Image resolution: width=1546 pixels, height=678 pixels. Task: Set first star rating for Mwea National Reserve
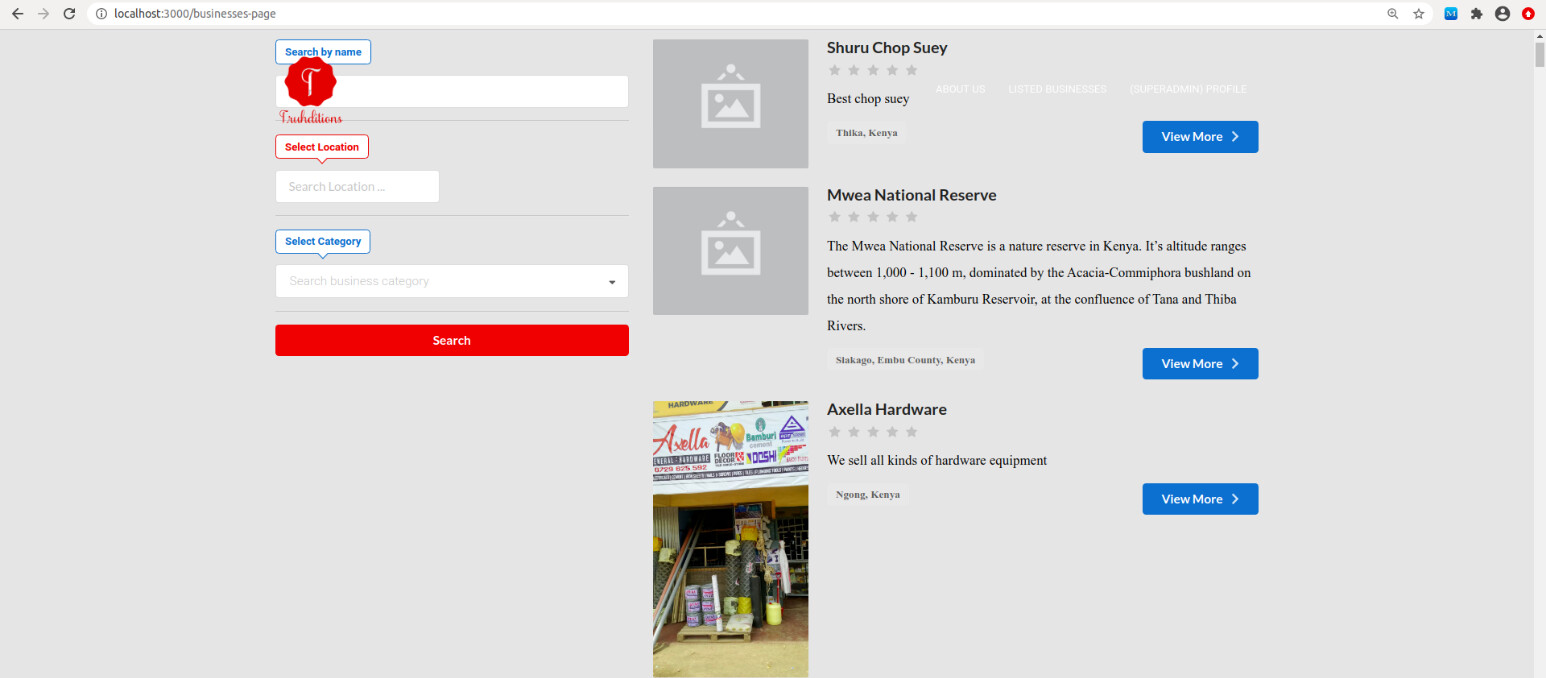[x=835, y=217]
